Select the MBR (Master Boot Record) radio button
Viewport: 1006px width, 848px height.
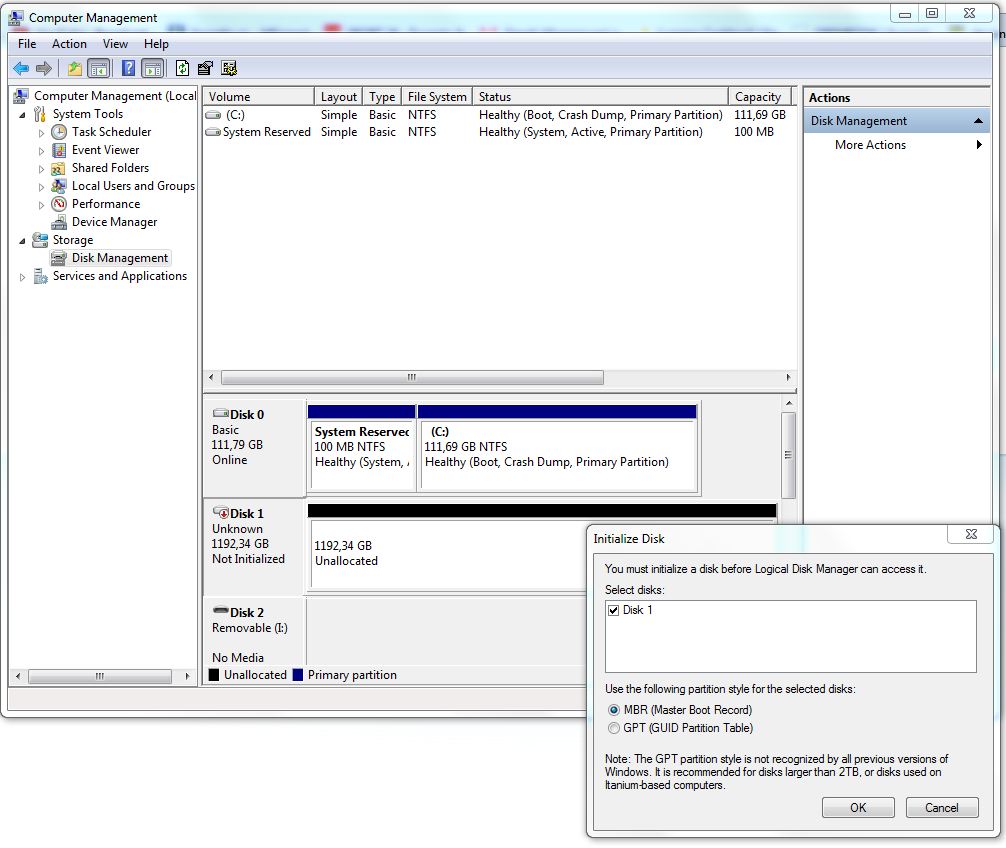[614, 710]
